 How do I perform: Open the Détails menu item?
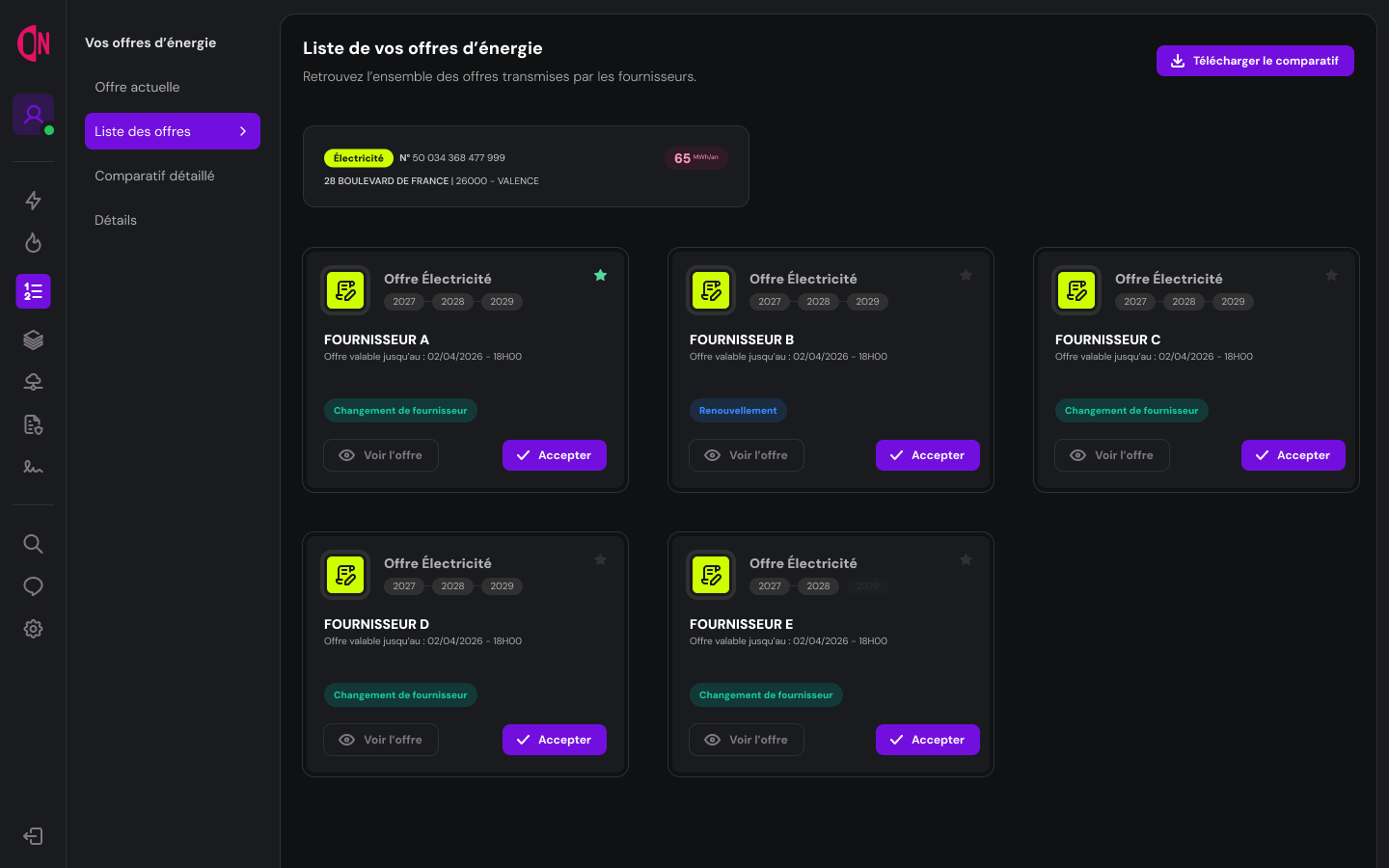116,220
